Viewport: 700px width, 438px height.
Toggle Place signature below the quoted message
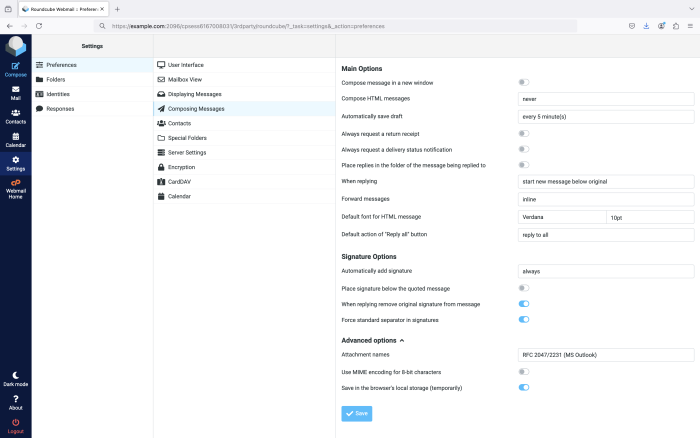[x=524, y=288]
